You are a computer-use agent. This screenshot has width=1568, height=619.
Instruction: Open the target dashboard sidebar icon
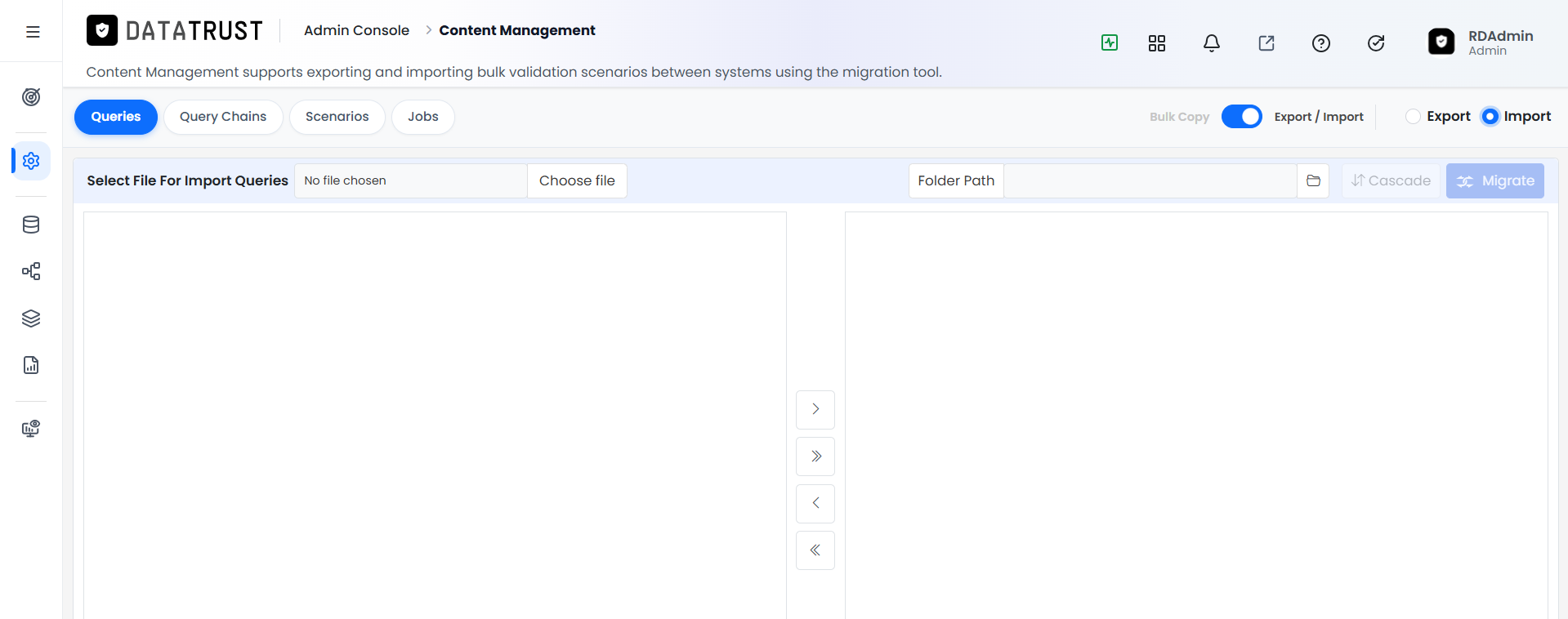pos(31,97)
